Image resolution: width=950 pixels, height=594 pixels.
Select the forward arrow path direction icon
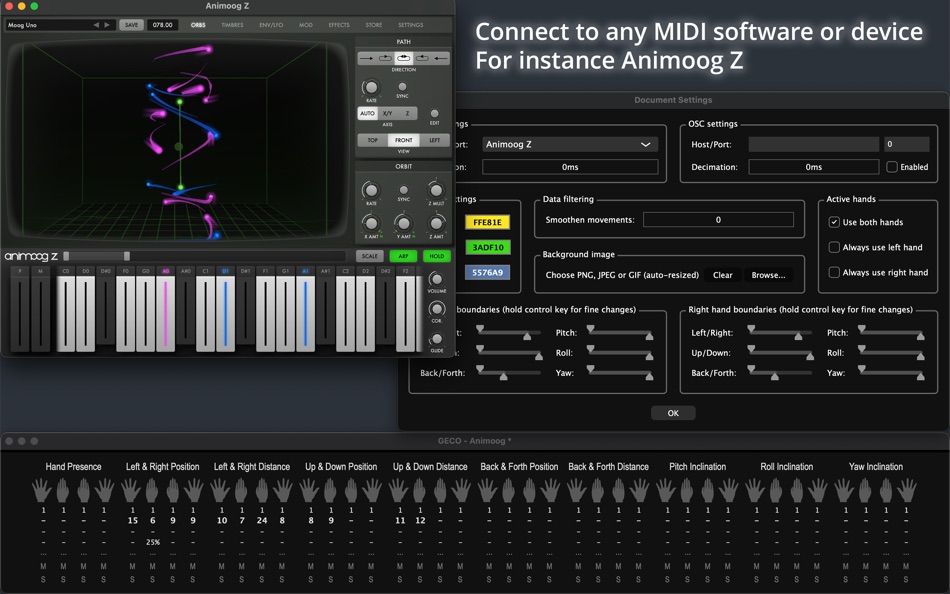(x=367, y=58)
